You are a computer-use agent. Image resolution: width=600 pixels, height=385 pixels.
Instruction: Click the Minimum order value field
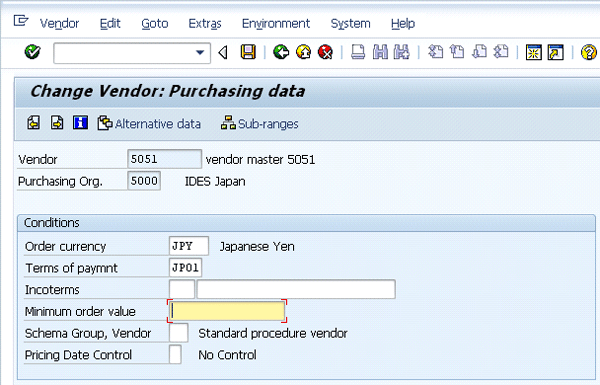coord(227,311)
